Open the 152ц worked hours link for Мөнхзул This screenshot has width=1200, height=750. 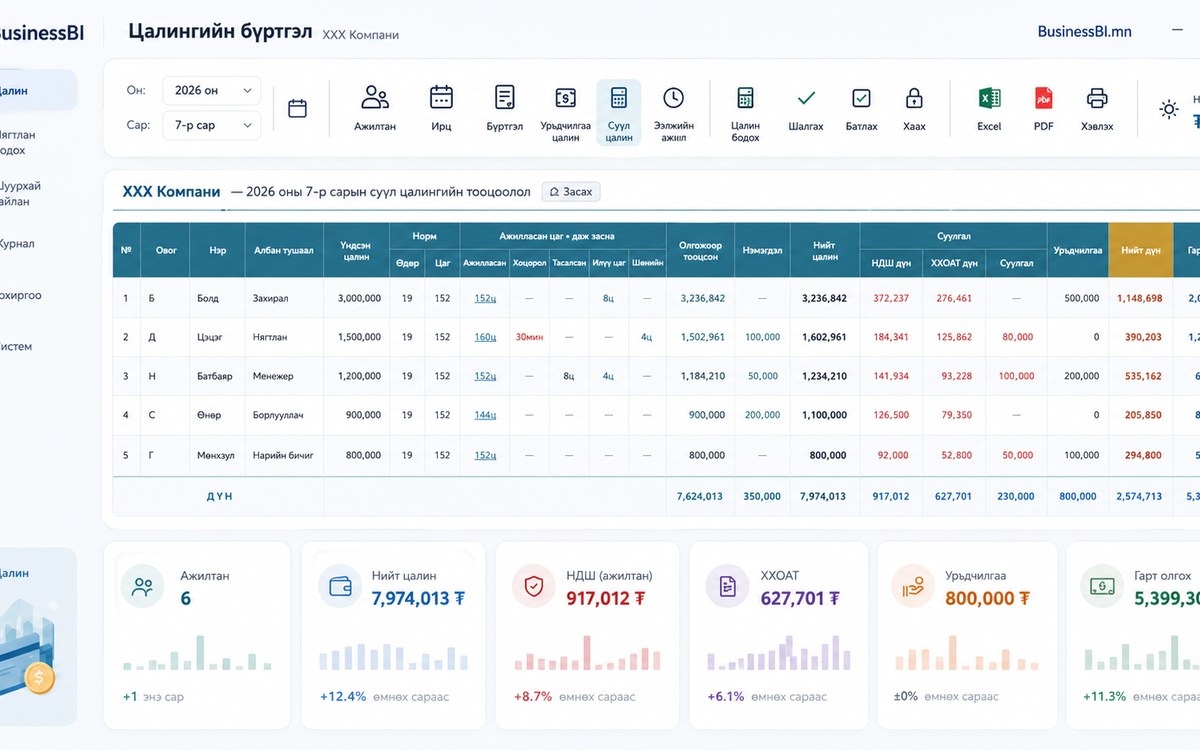click(x=485, y=455)
